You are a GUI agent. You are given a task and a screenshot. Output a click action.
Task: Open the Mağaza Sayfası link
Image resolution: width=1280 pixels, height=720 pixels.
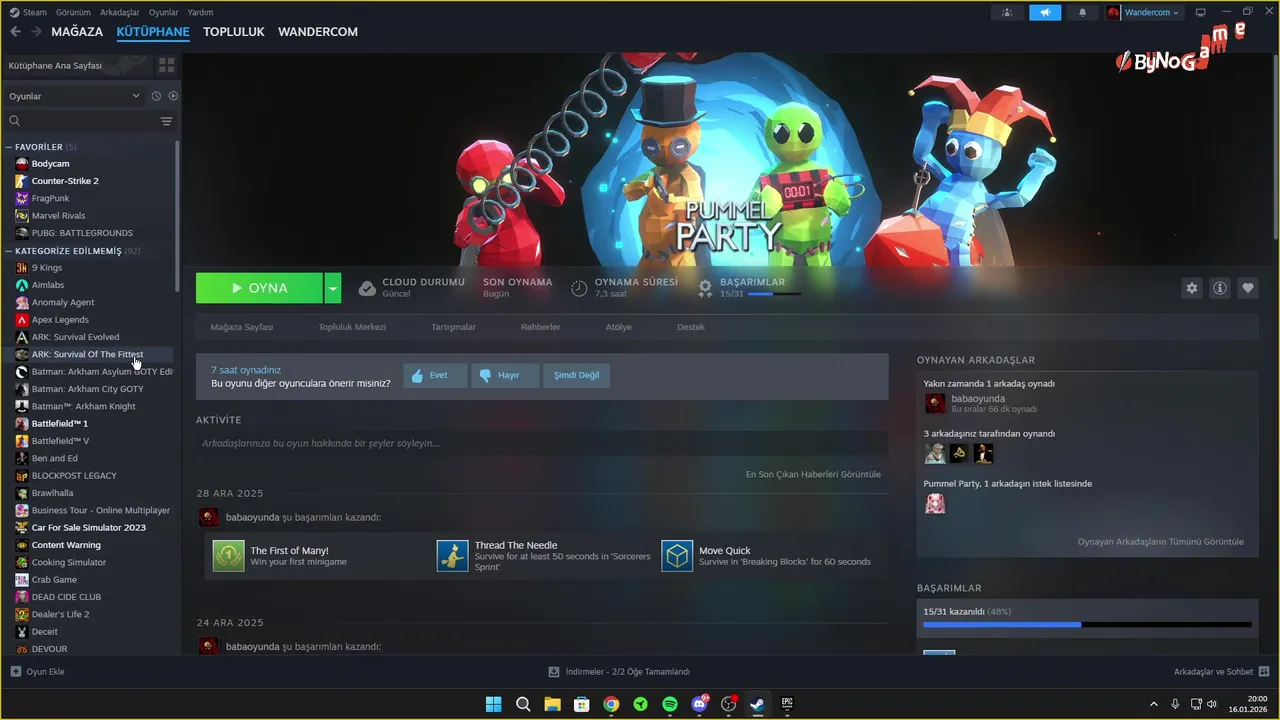click(x=241, y=327)
